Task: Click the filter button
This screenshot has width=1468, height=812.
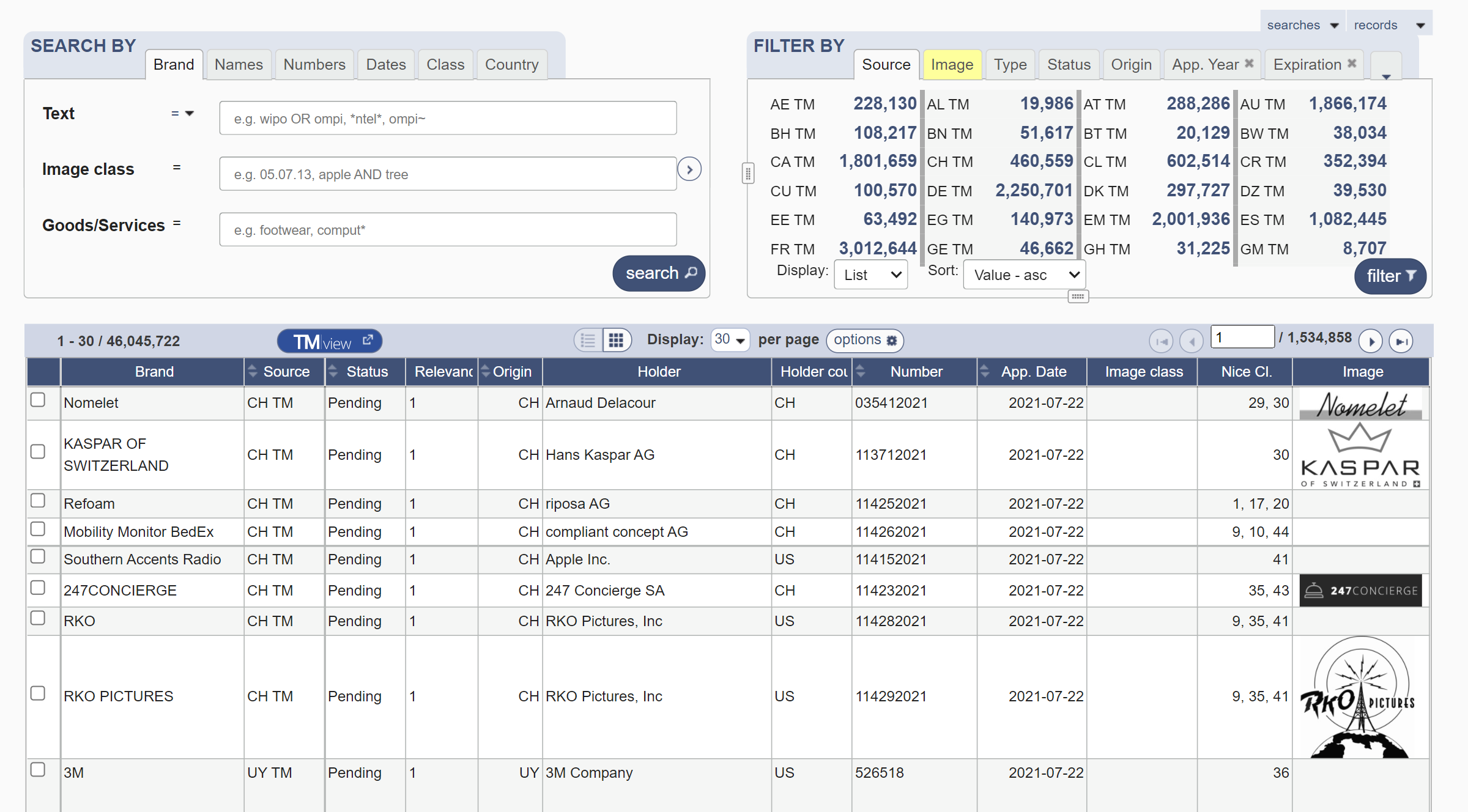Action: [1390, 276]
